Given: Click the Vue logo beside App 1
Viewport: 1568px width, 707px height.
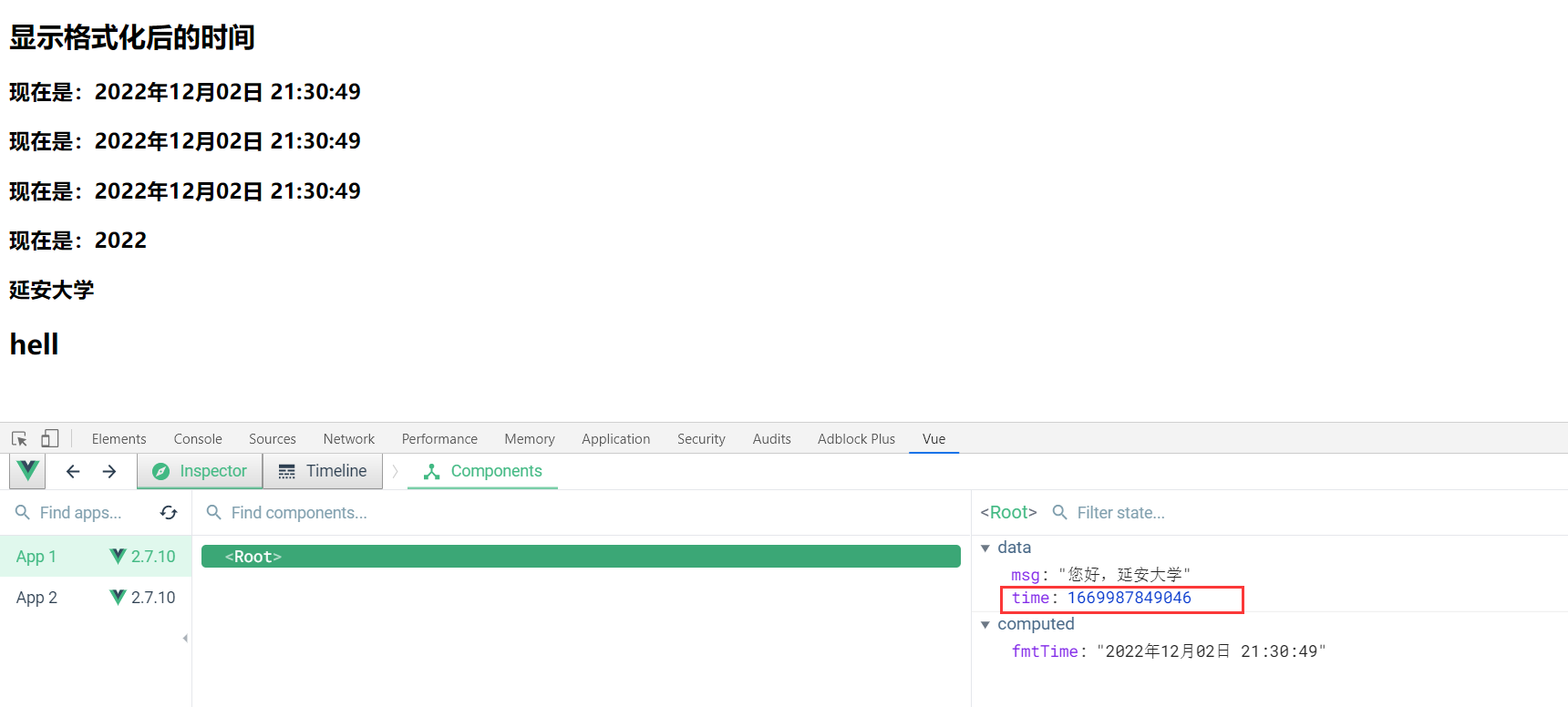Looking at the screenshot, I should pyautogui.click(x=118, y=556).
